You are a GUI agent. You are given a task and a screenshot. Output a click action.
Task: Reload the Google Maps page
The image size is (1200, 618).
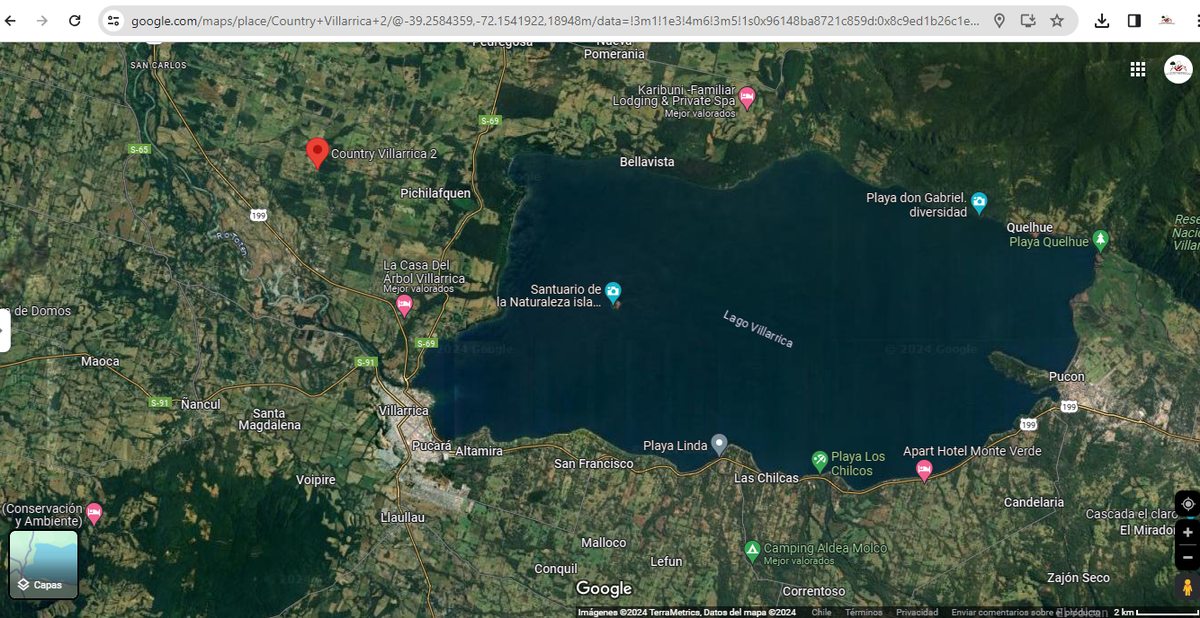pyautogui.click(x=75, y=20)
